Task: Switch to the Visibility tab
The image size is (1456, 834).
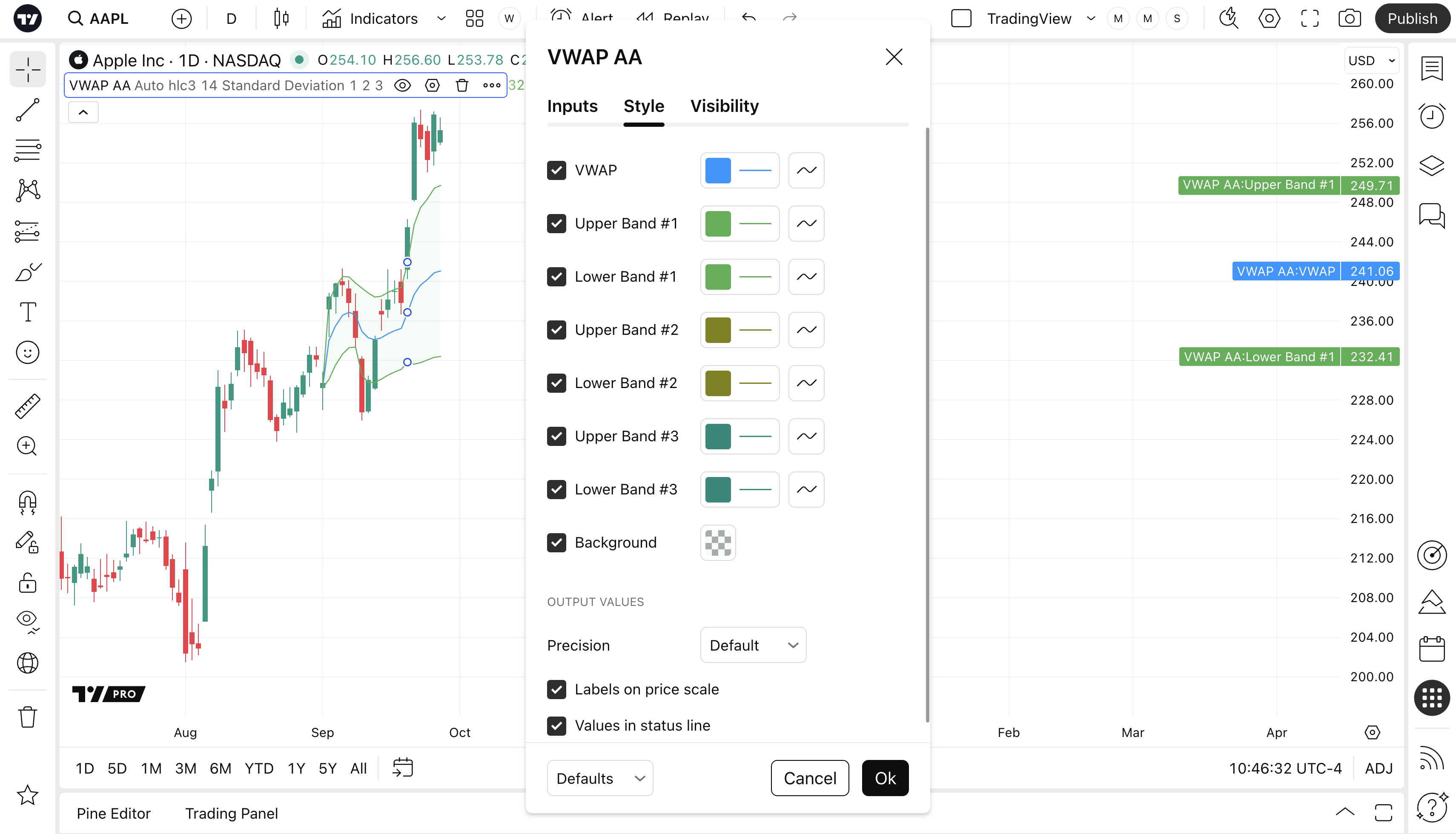Action: 724,106
